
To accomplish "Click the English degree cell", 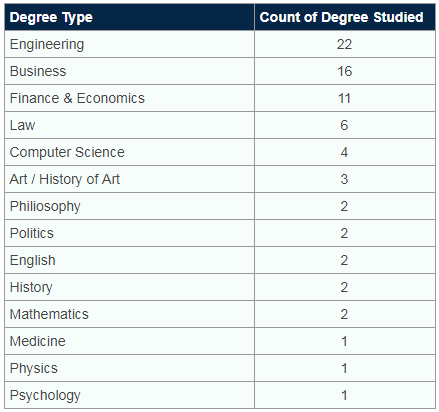I will point(129,260).
